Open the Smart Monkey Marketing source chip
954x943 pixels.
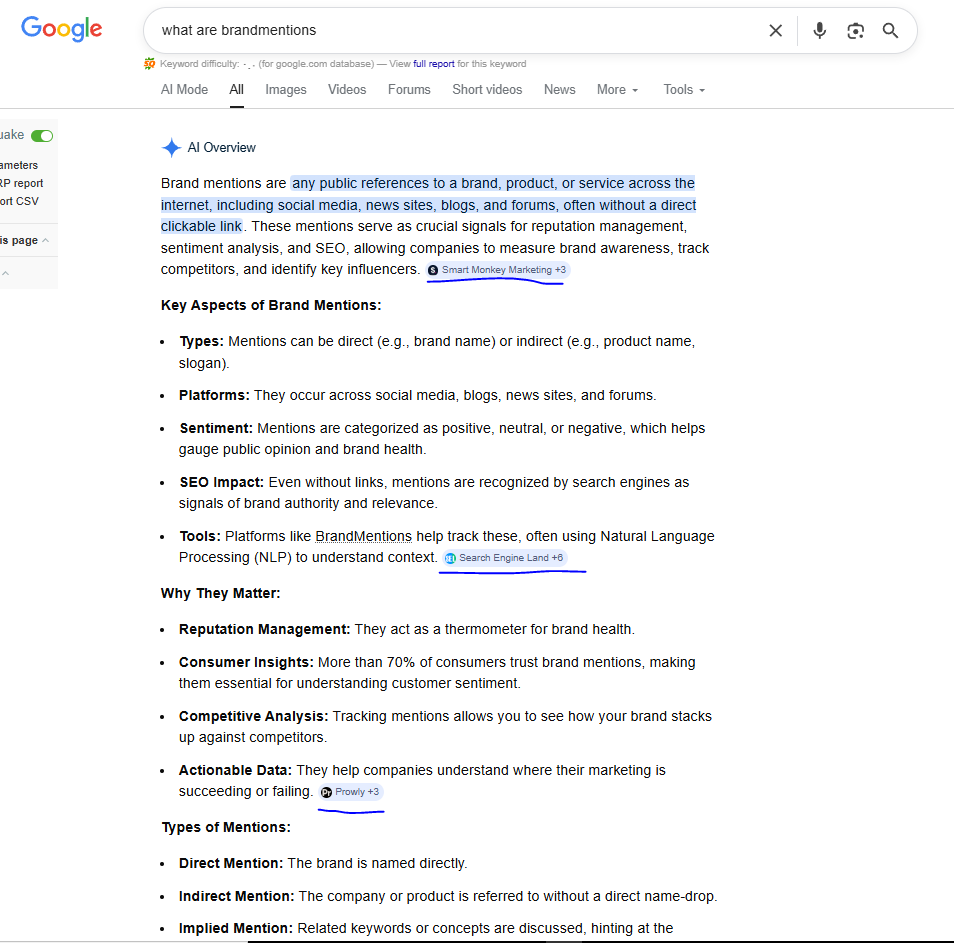[496, 270]
